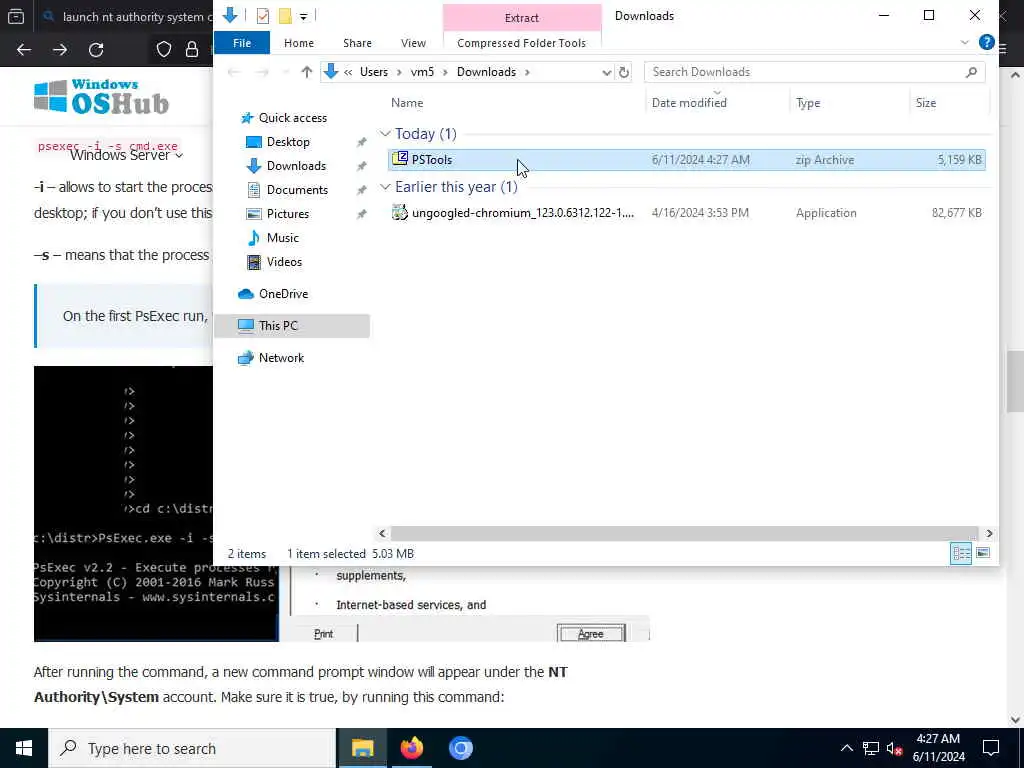Click Firefox site padlock icon
This screenshot has width=1024, height=768.
pyautogui.click(x=192, y=50)
